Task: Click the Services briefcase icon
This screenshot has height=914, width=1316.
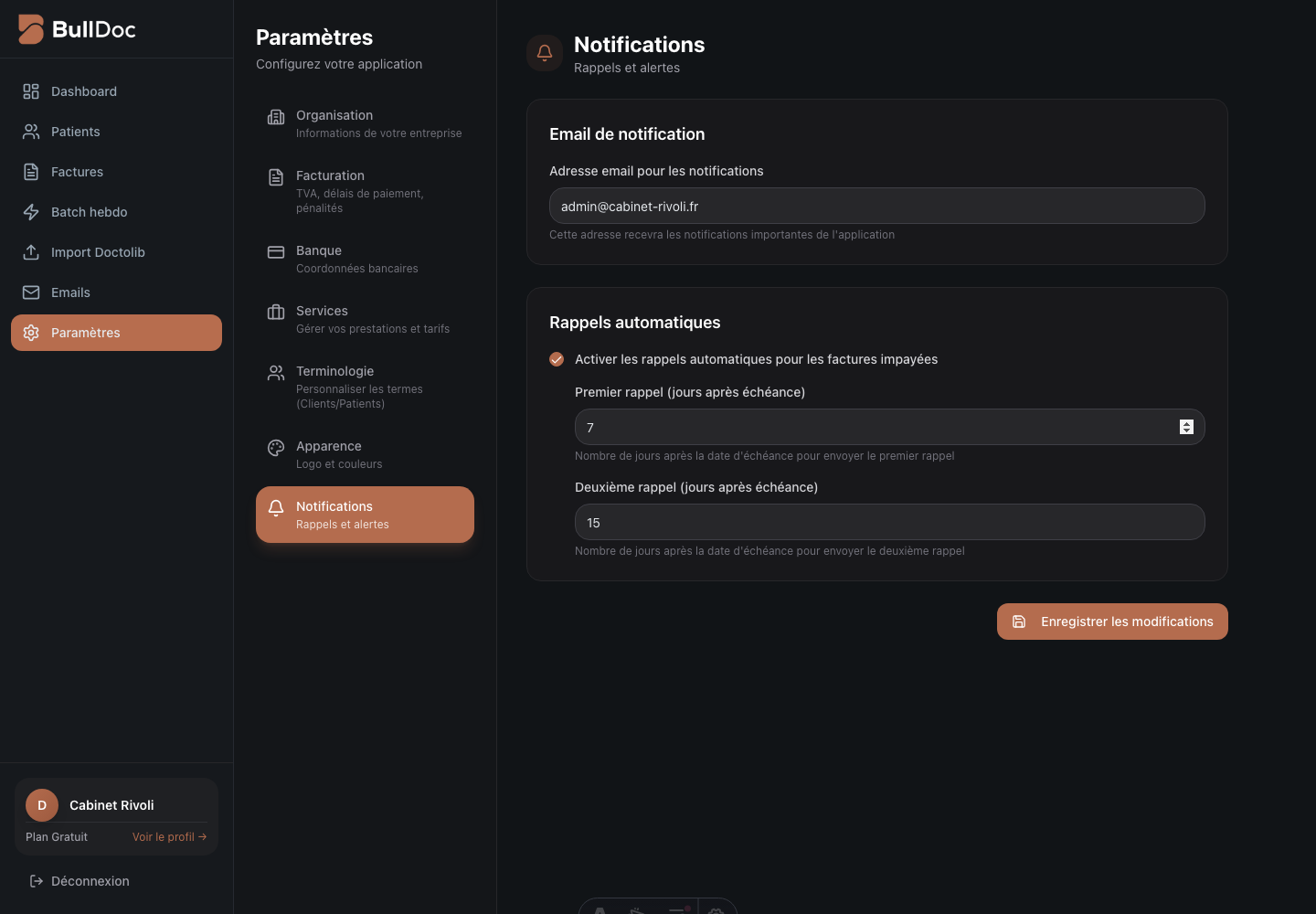Action: tap(276, 313)
